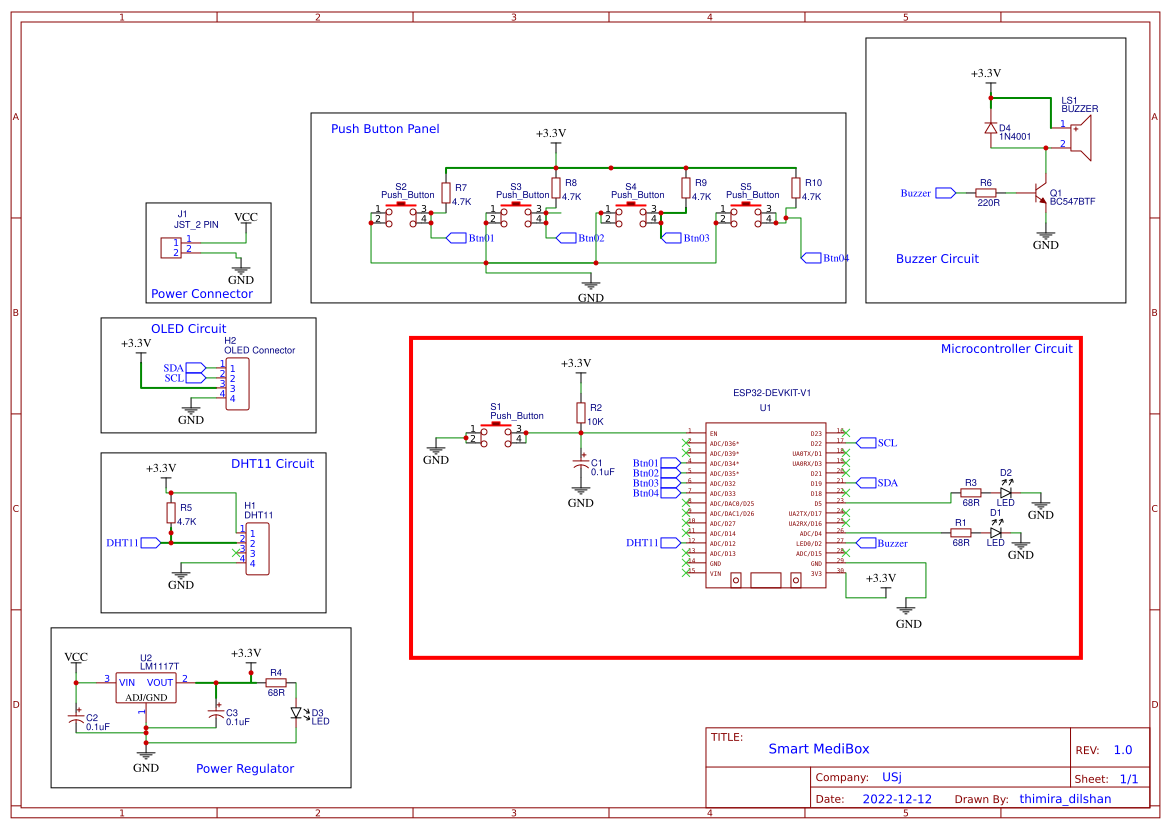Image resolution: width=1172 pixels, height=829 pixels.
Task: Select the R6 220R resistor
Action: 985,192
